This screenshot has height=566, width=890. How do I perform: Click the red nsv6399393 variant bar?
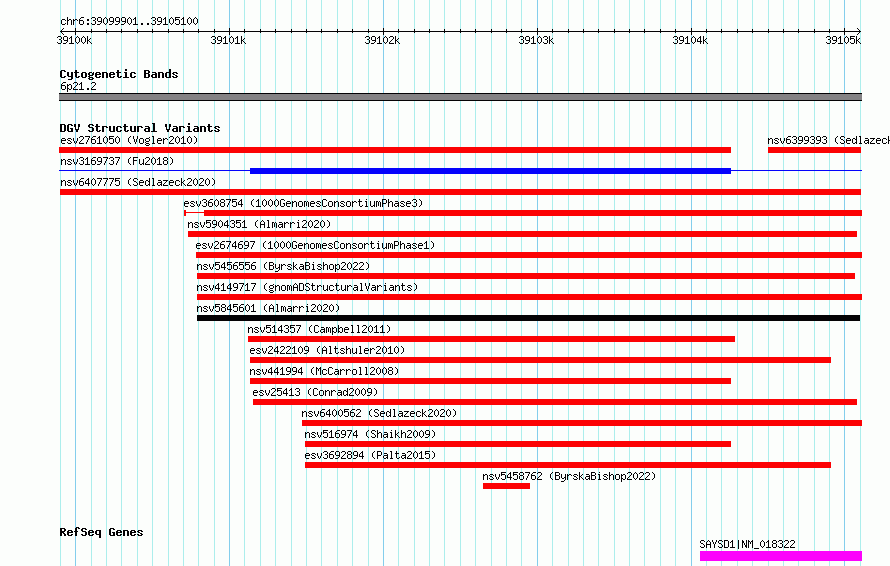[815, 150]
